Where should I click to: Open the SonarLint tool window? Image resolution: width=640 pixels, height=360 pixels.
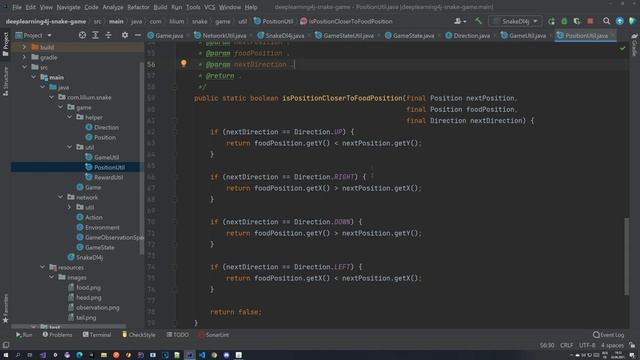coord(213,335)
